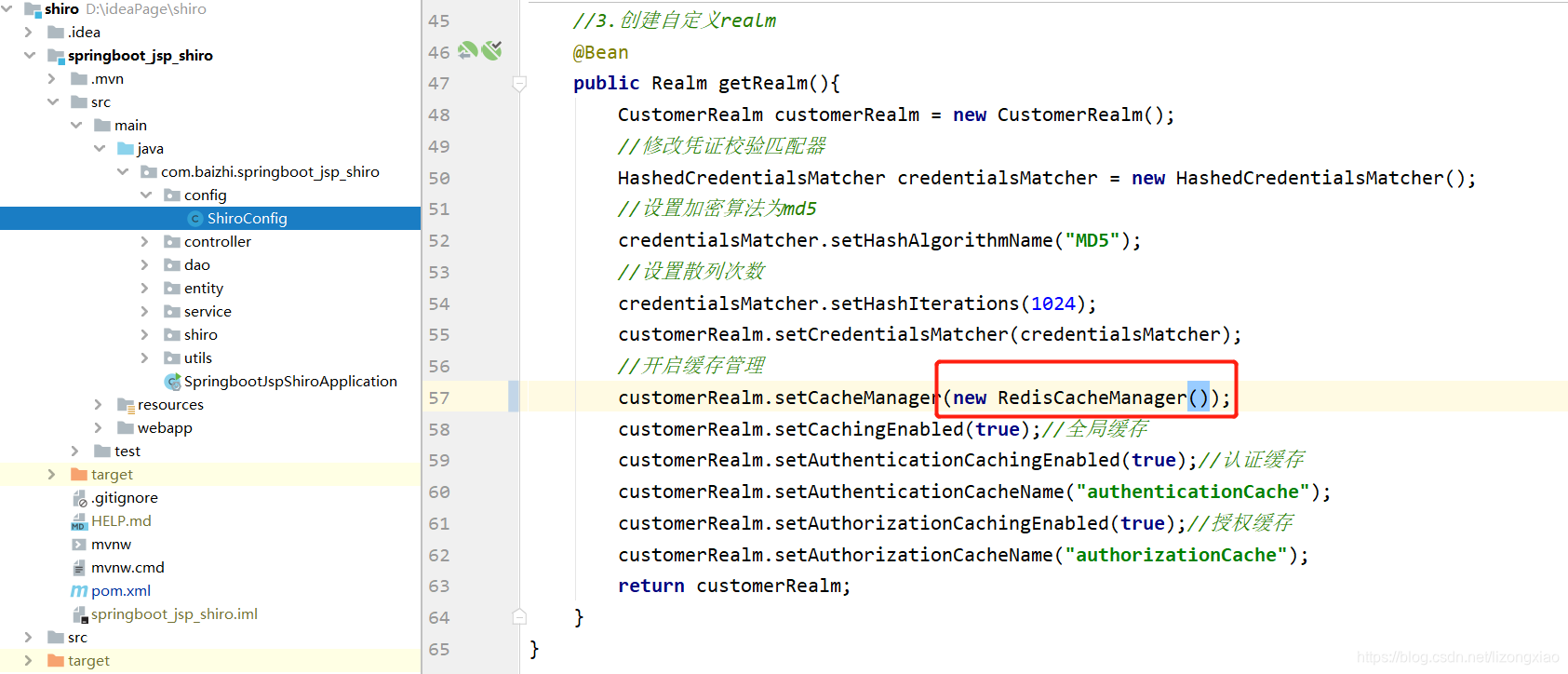
Task: Open the HELP.md file
Action: coord(121,521)
